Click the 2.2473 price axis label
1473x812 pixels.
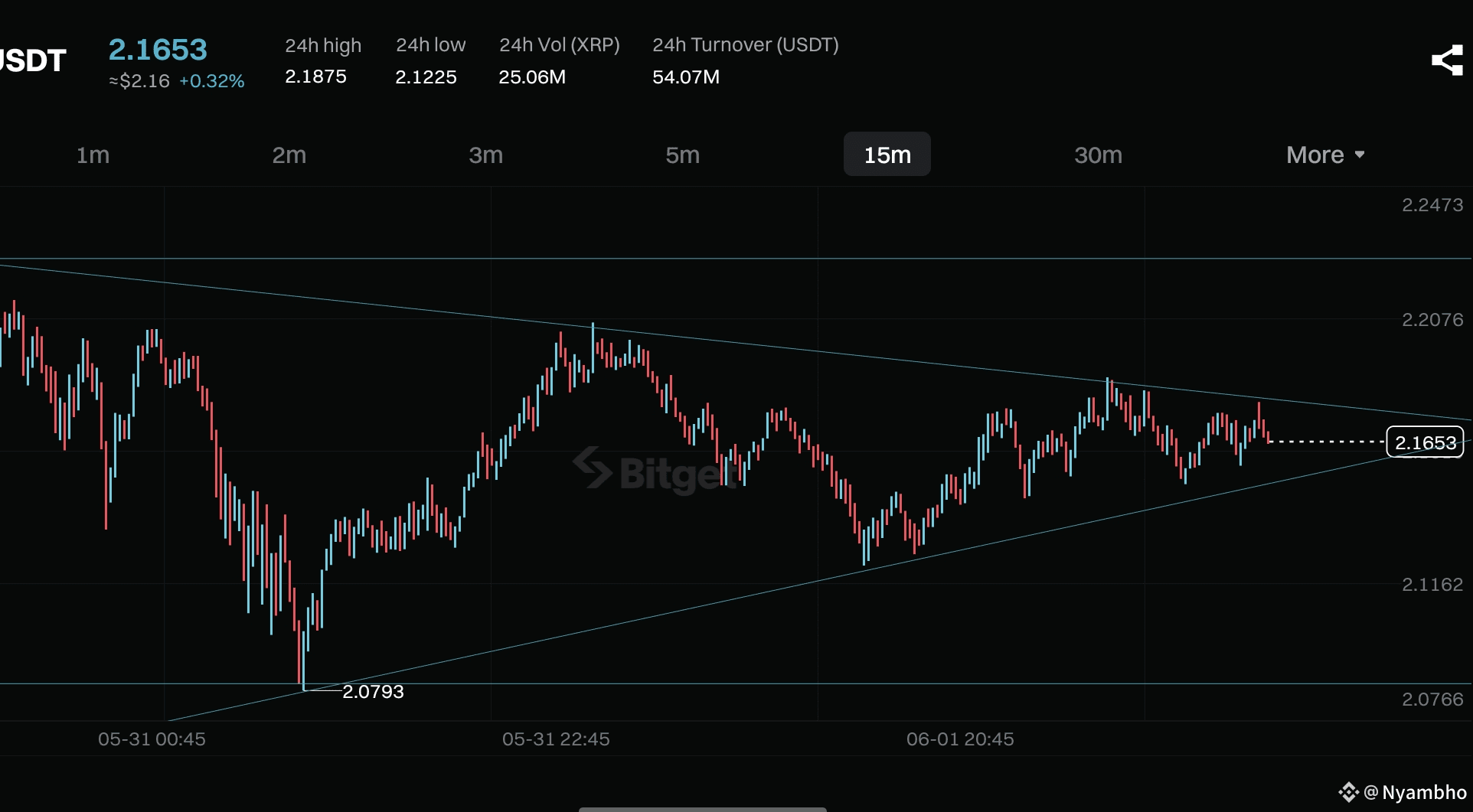click(x=1432, y=205)
